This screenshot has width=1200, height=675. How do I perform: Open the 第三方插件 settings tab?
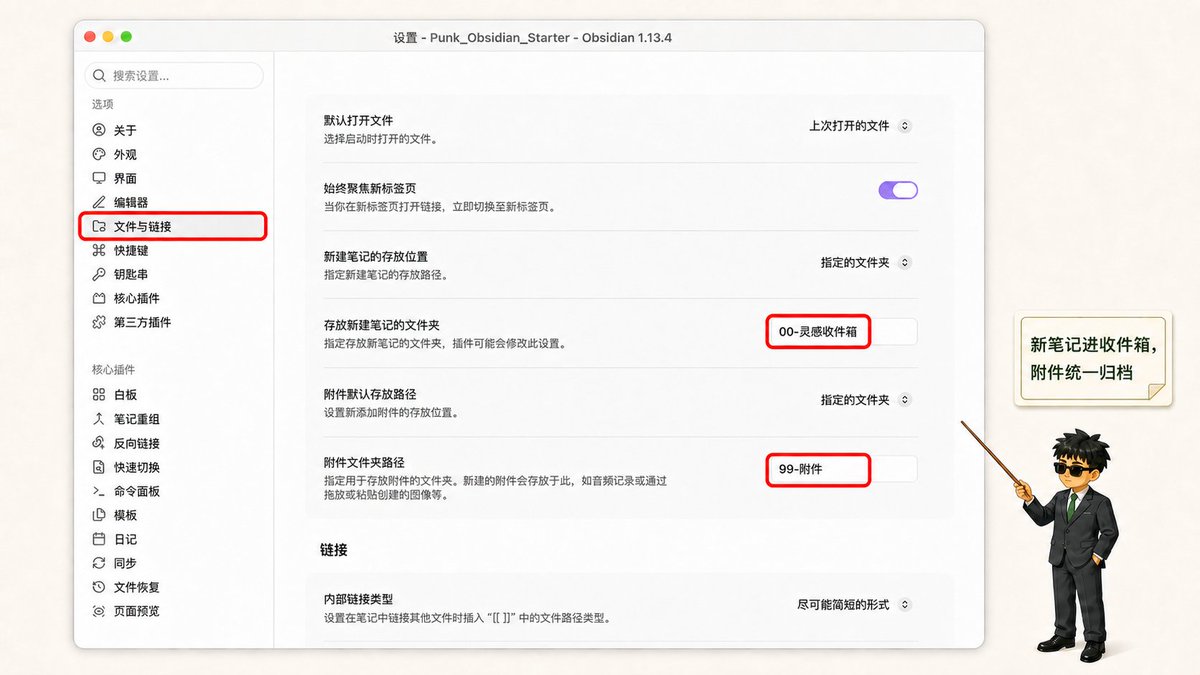[x=174, y=322]
